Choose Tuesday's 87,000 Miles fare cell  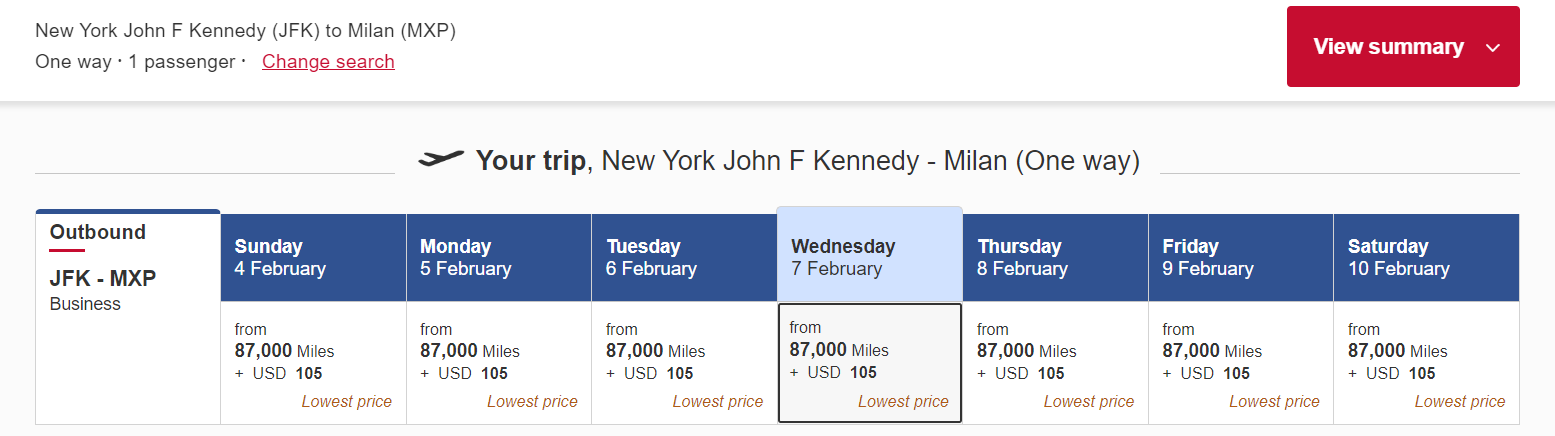684,362
